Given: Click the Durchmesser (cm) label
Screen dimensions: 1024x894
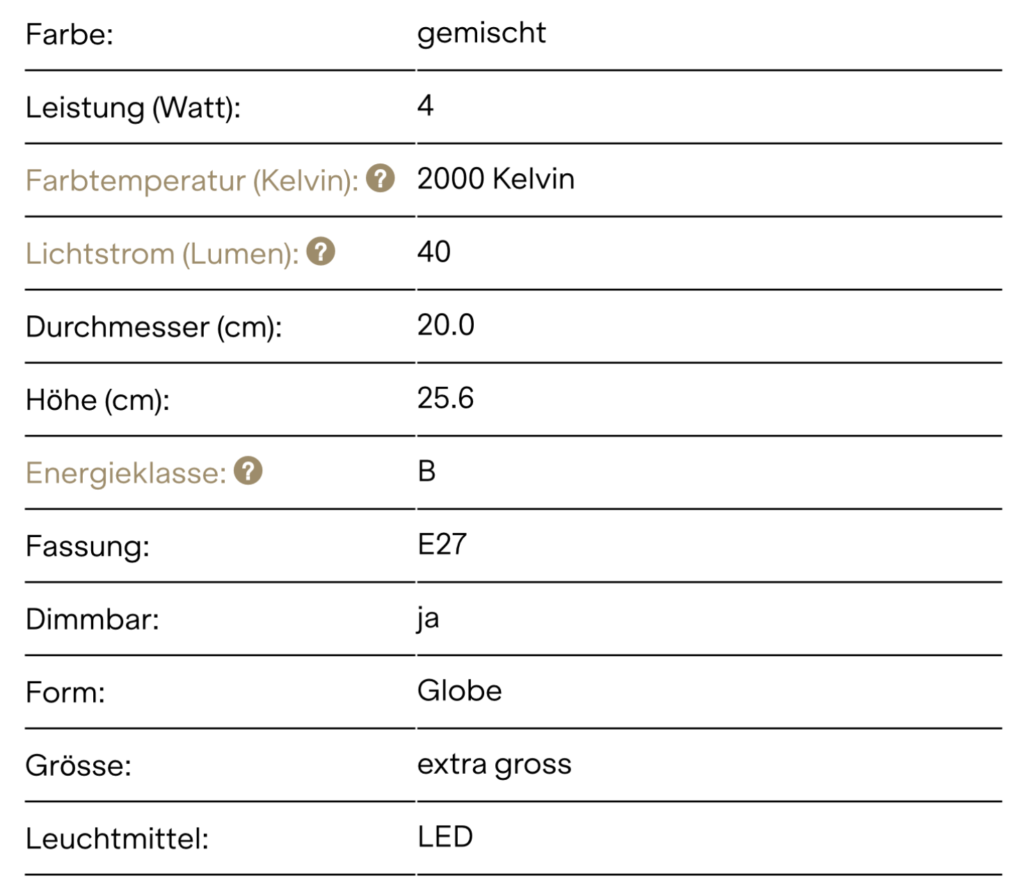Looking at the screenshot, I should point(153,327).
